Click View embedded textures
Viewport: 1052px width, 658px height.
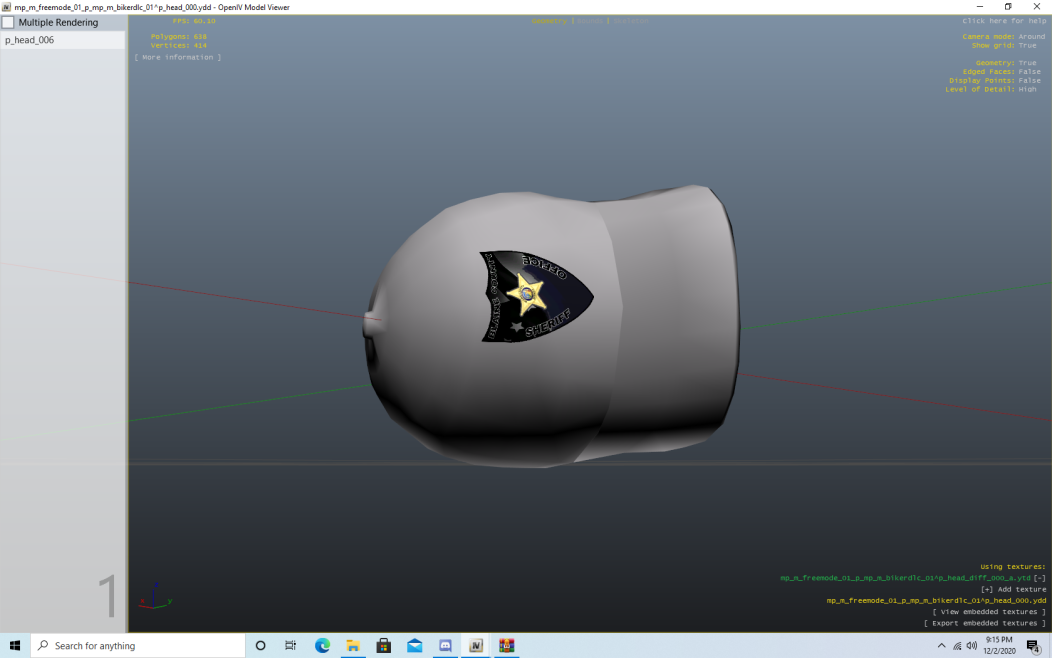click(989, 612)
